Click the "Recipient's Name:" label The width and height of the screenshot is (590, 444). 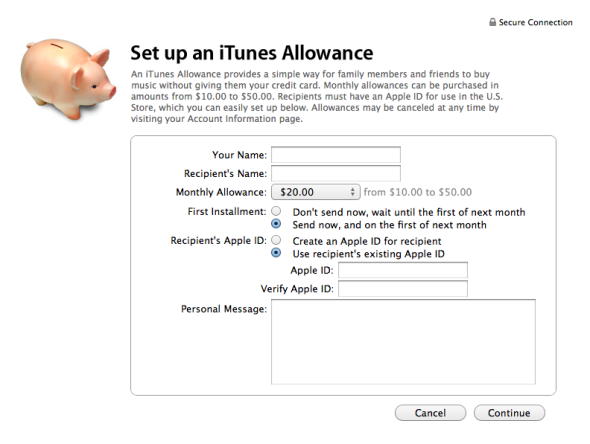coord(225,173)
